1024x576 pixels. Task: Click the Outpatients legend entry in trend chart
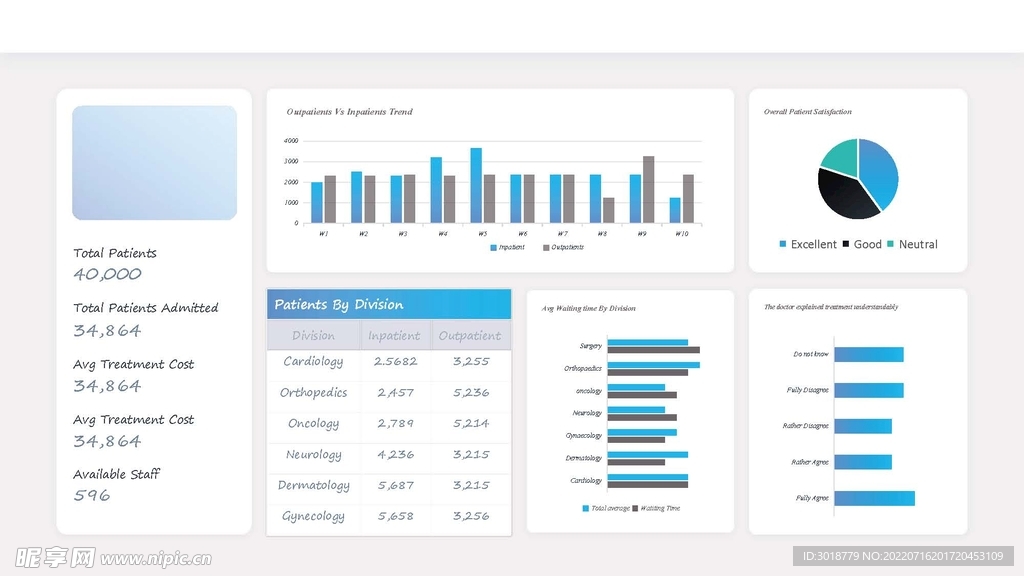click(566, 247)
